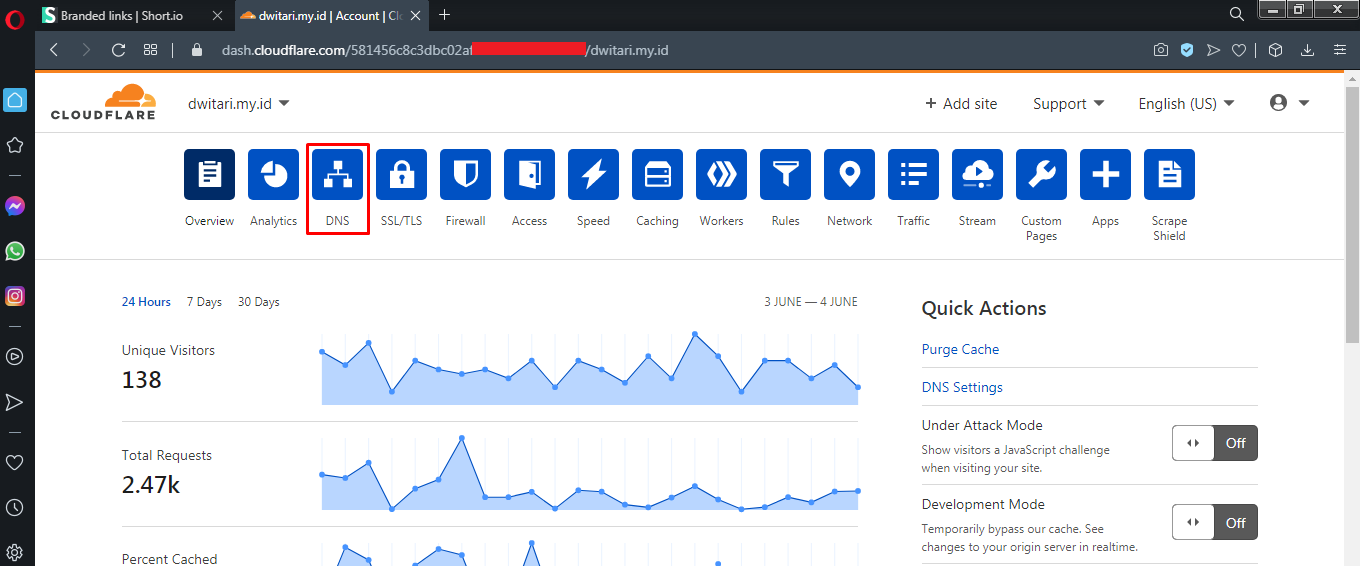Open Opera sidebar settings gear

tap(15, 552)
